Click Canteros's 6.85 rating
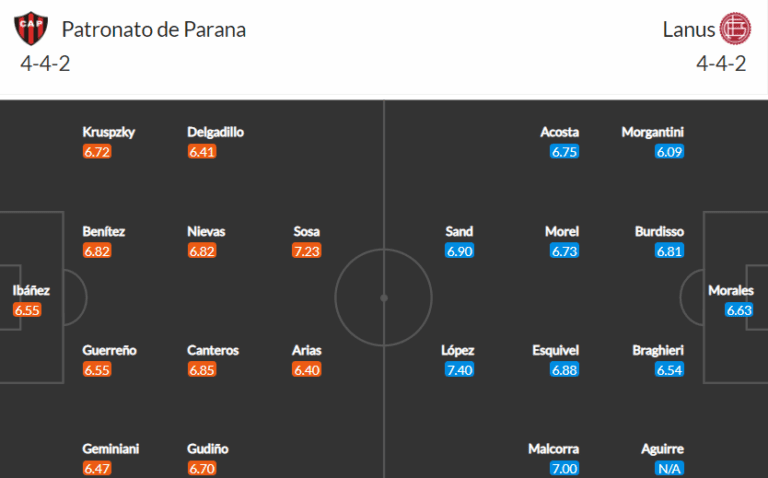 pos(202,370)
